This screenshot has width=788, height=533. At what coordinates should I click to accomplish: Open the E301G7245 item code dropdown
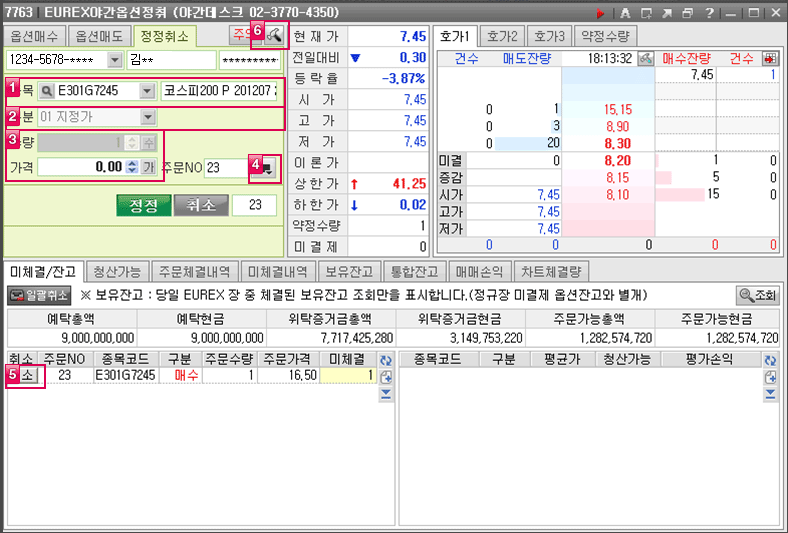pyautogui.click(x=147, y=91)
